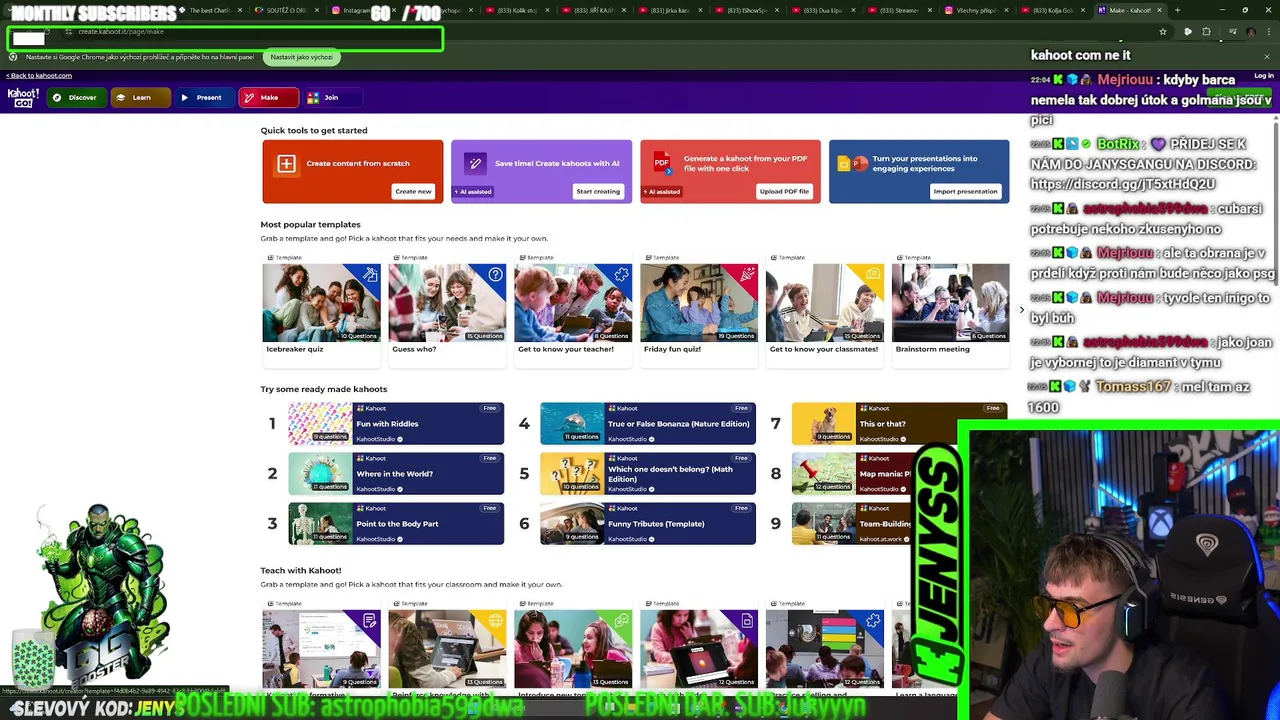
Task: Open the Icebreaker quiz template
Action: pyautogui.click(x=321, y=308)
